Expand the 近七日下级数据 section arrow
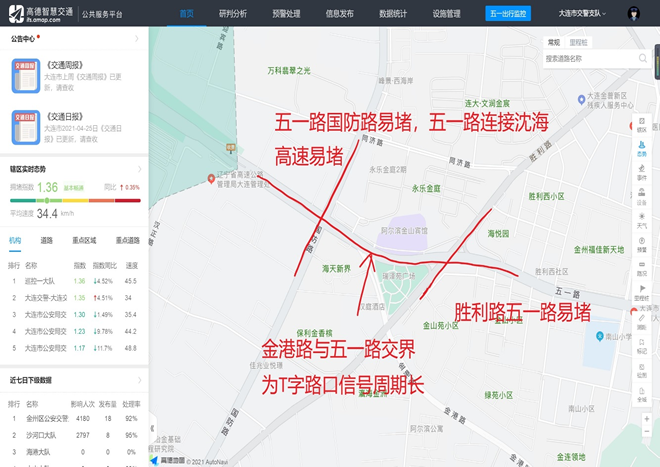The height and width of the screenshot is (467, 660). pos(139,380)
